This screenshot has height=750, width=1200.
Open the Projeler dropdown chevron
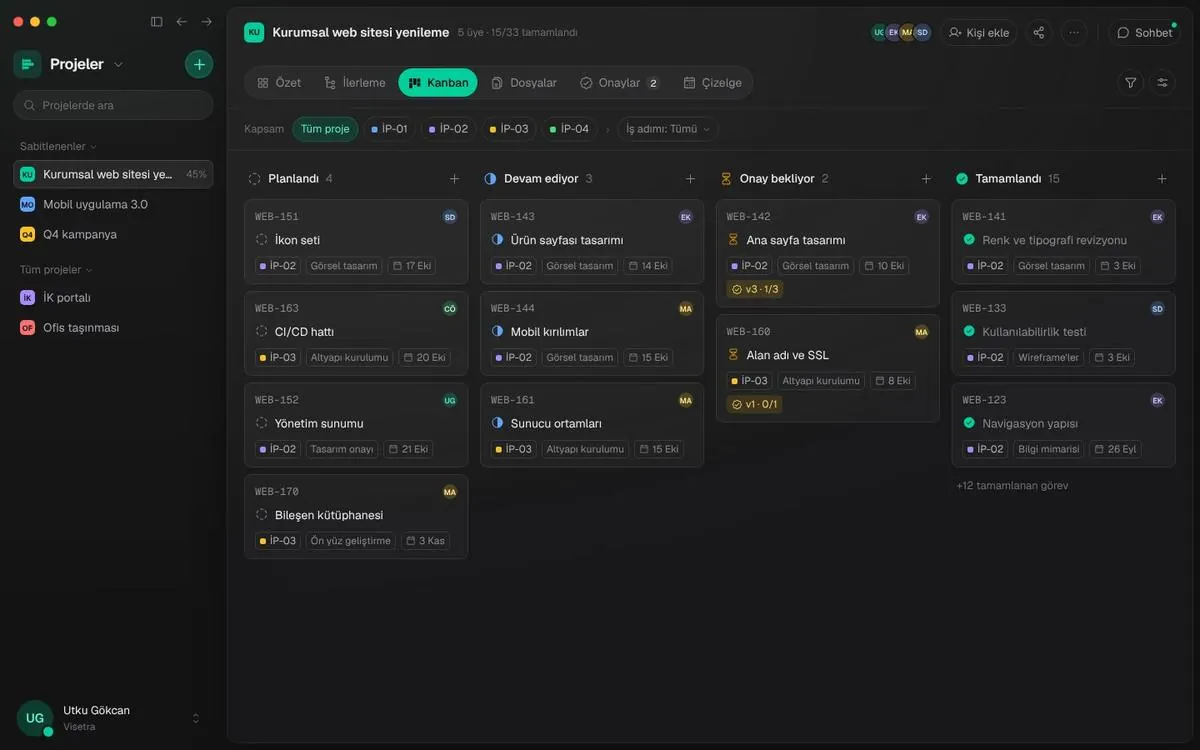[x=118, y=64]
